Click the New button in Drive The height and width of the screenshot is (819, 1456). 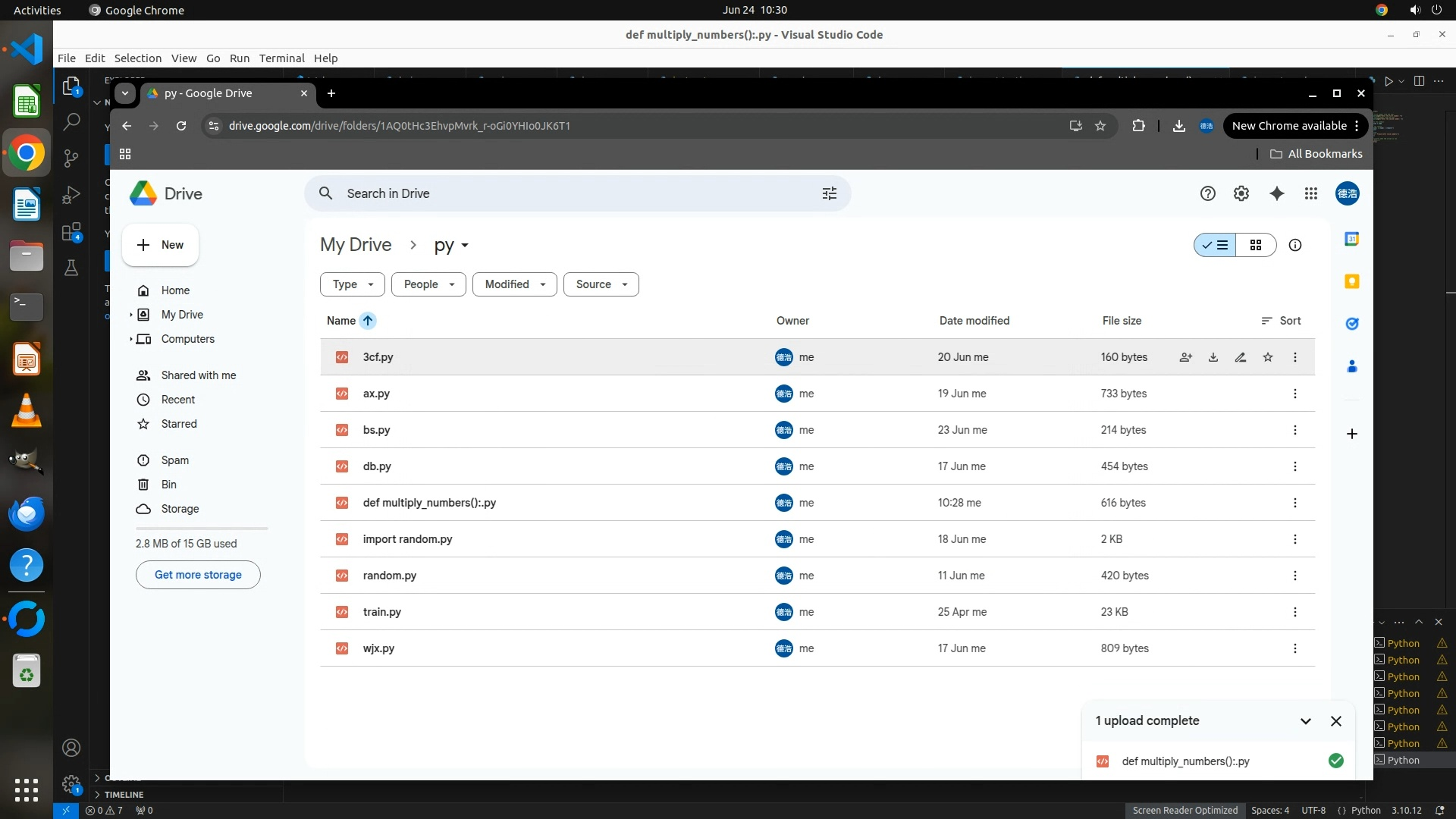click(160, 245)
